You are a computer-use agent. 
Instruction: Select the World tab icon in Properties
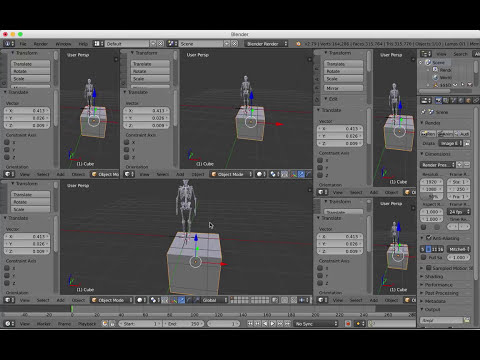click(x=461, y=100)
